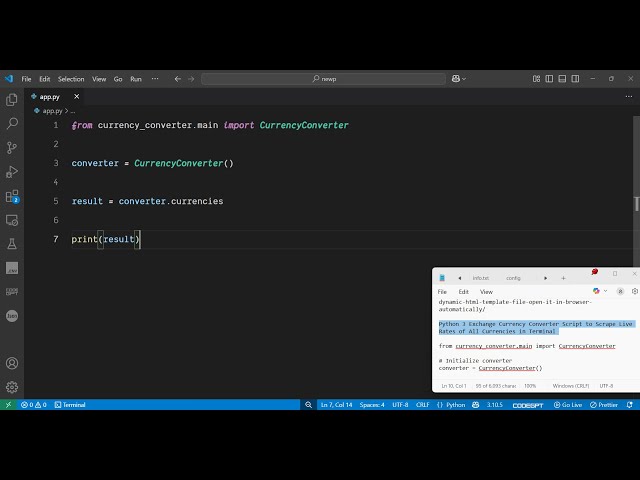Click the Prettier status bar item

[x=604, y=404]
